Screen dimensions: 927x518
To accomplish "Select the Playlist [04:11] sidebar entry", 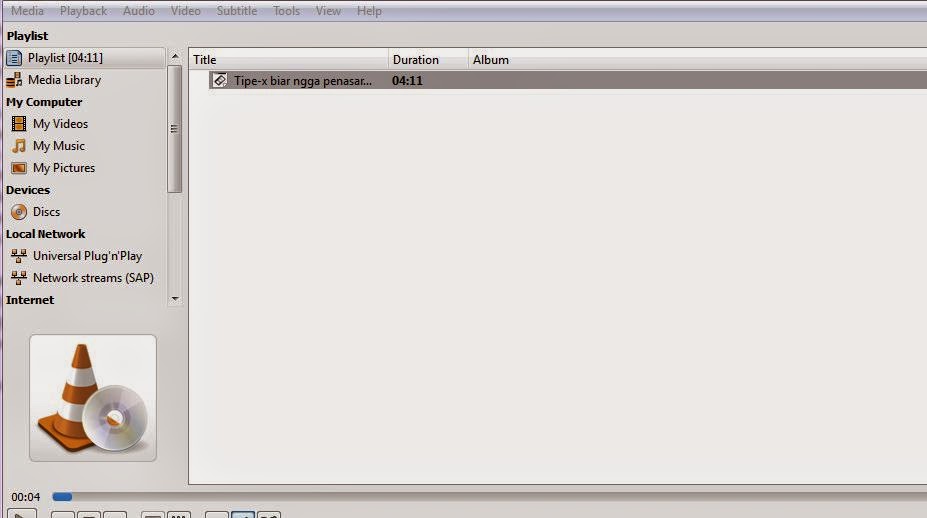I will tap(85, 58).
